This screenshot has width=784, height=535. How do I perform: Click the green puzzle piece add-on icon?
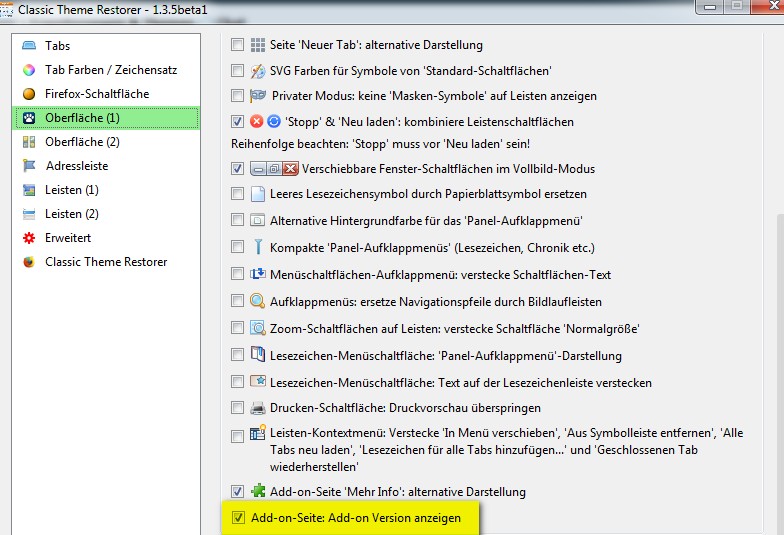258,490
